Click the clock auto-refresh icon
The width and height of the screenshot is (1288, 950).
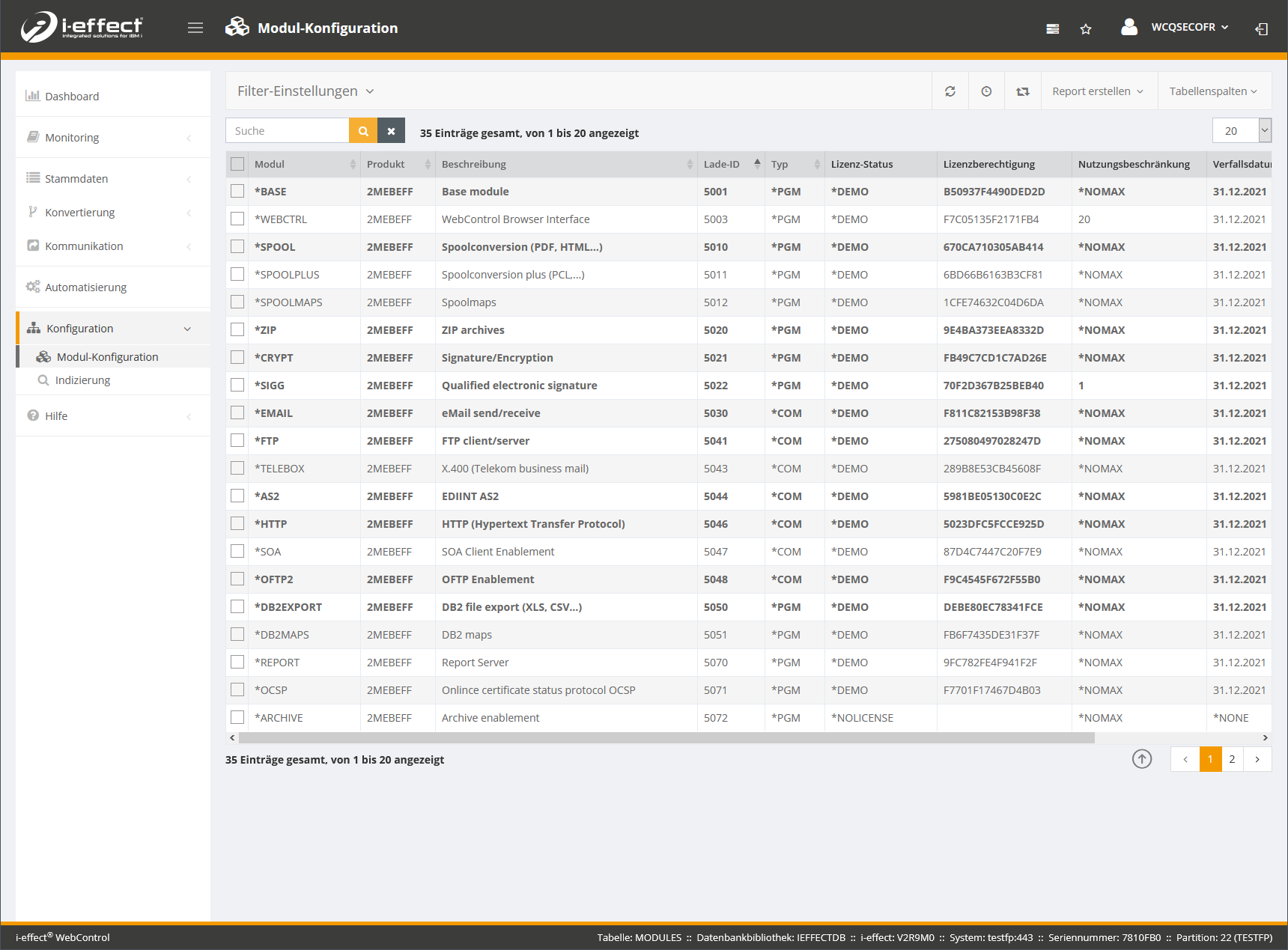[986, 91]
